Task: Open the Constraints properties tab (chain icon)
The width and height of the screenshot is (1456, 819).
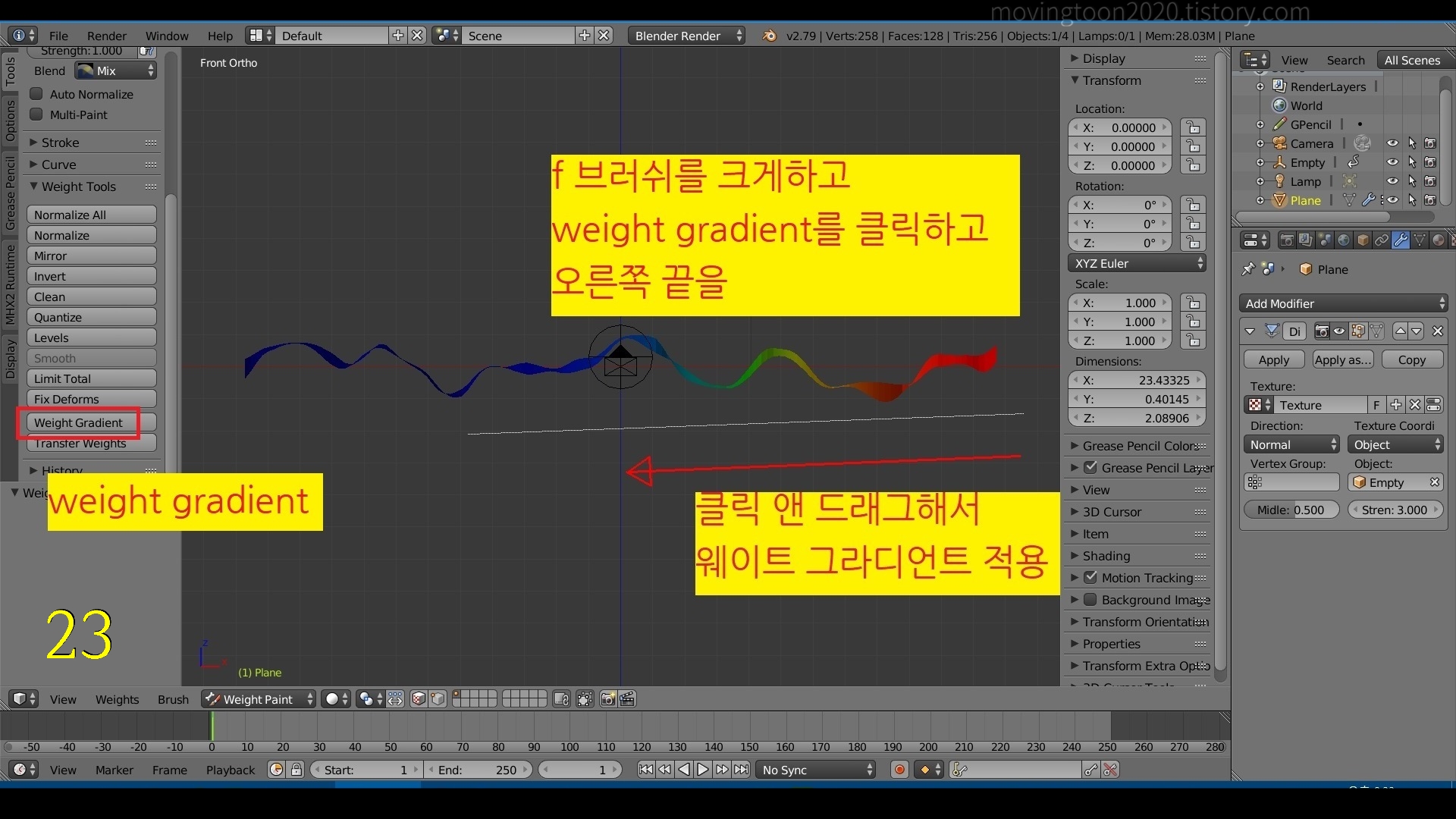Action: tap(1382, 240)
